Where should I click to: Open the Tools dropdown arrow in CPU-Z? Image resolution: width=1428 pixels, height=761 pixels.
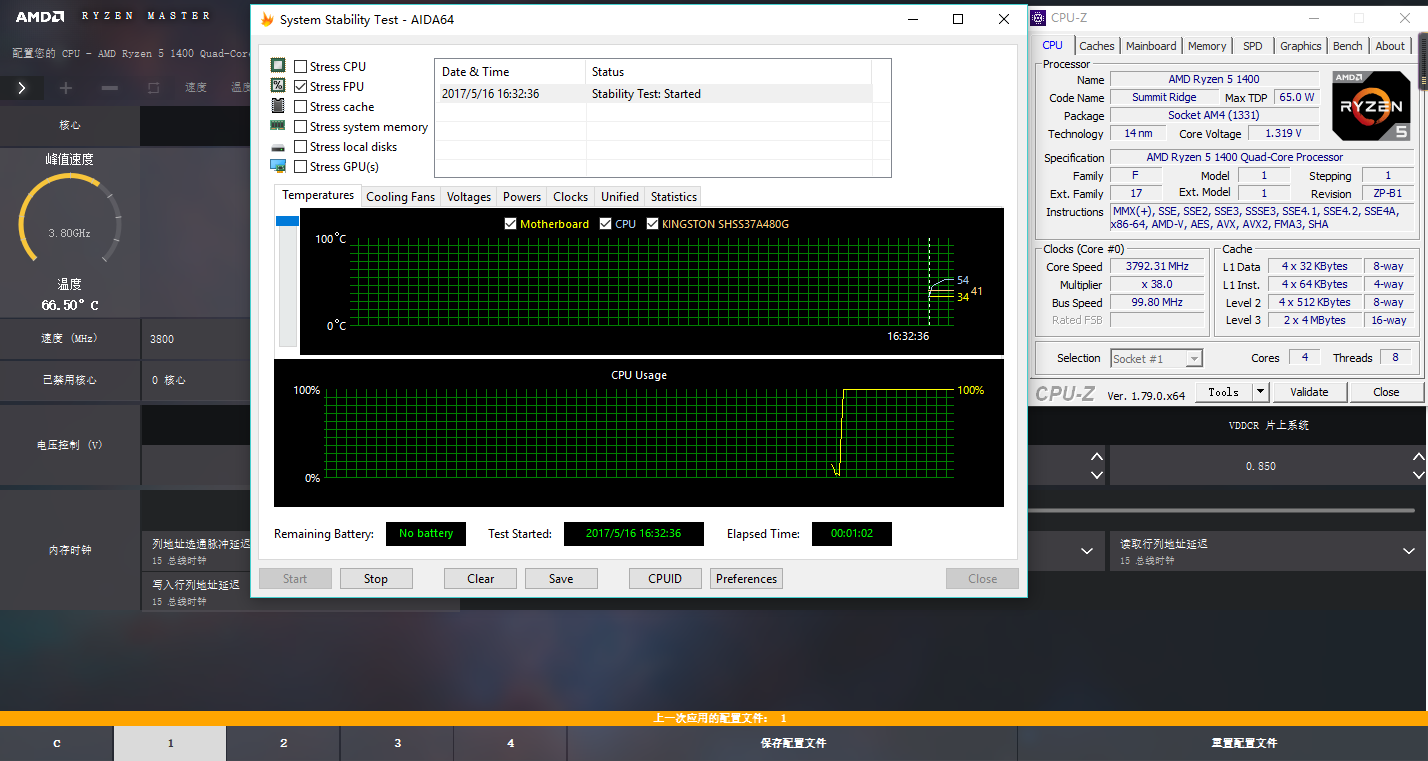1260,392
